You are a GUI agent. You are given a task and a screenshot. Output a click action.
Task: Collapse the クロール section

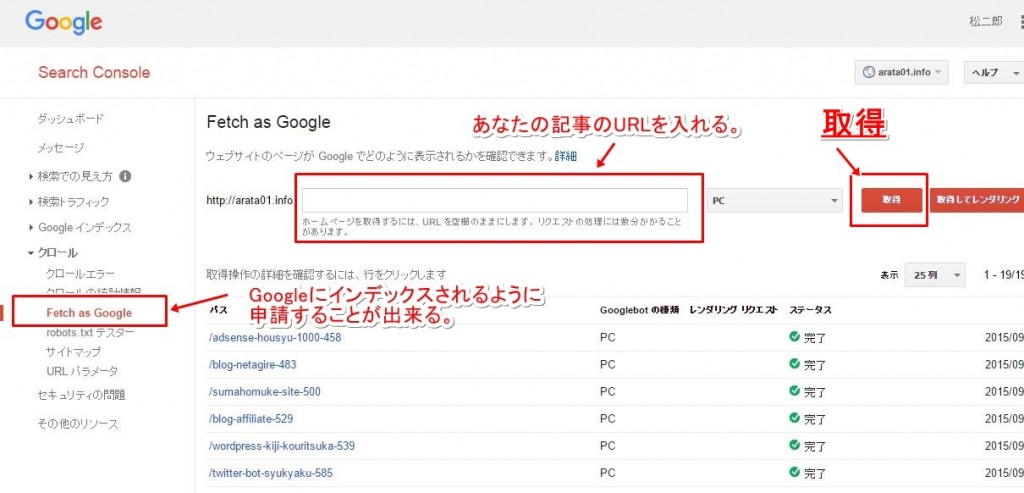coord(57,253)
